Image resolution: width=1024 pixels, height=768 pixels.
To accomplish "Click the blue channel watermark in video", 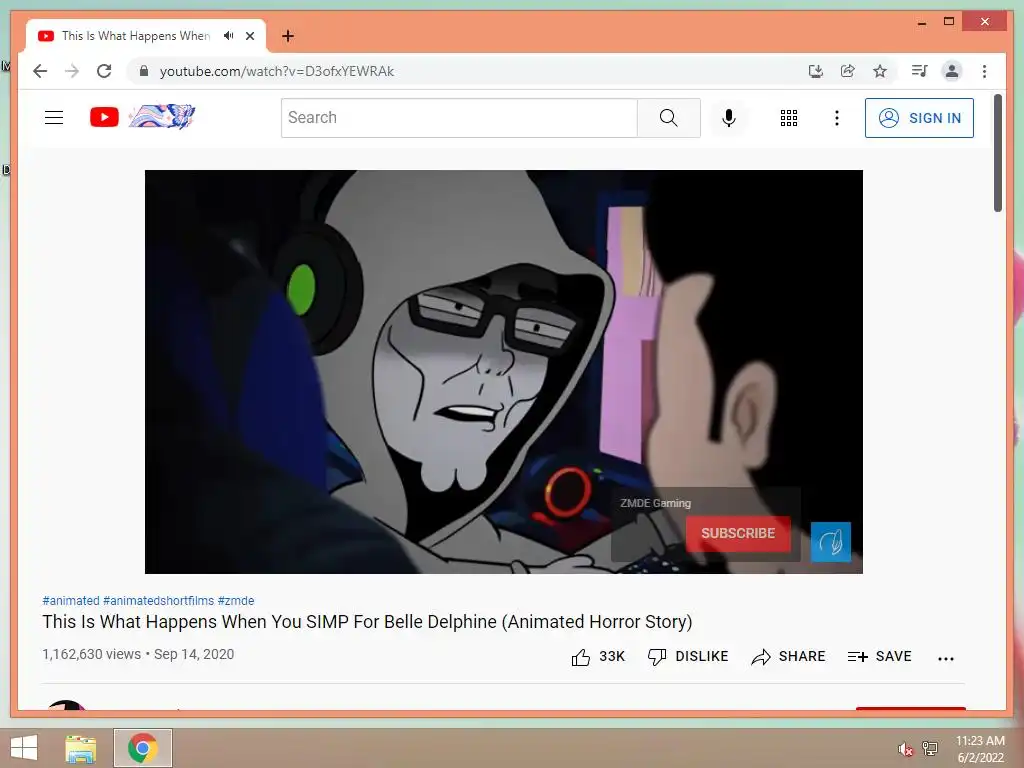I will coord(831,541).
